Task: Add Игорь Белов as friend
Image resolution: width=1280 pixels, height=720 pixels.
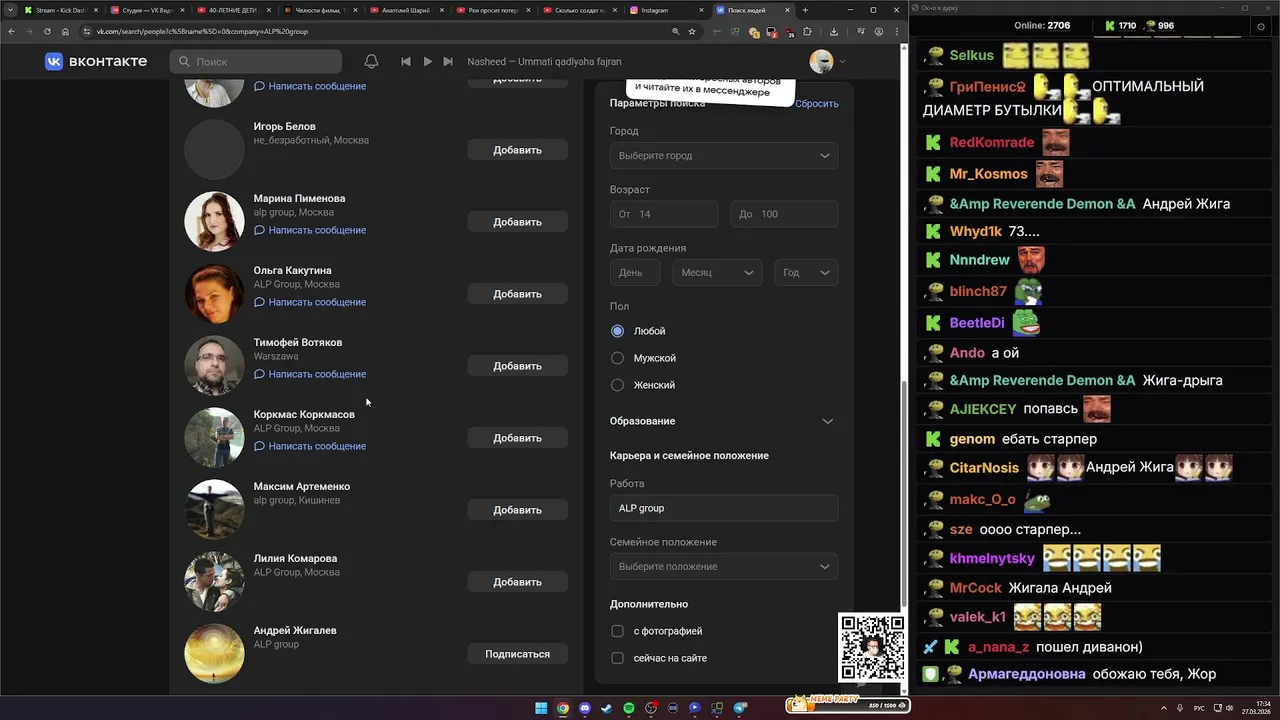Action: [517, 150]
